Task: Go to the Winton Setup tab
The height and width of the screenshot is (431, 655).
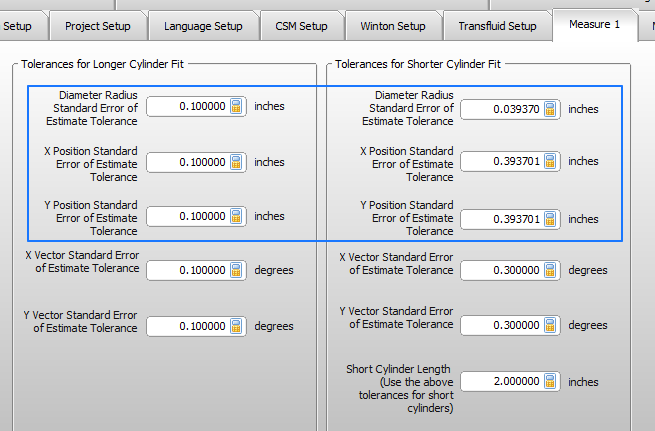Action: pos(391,26)
